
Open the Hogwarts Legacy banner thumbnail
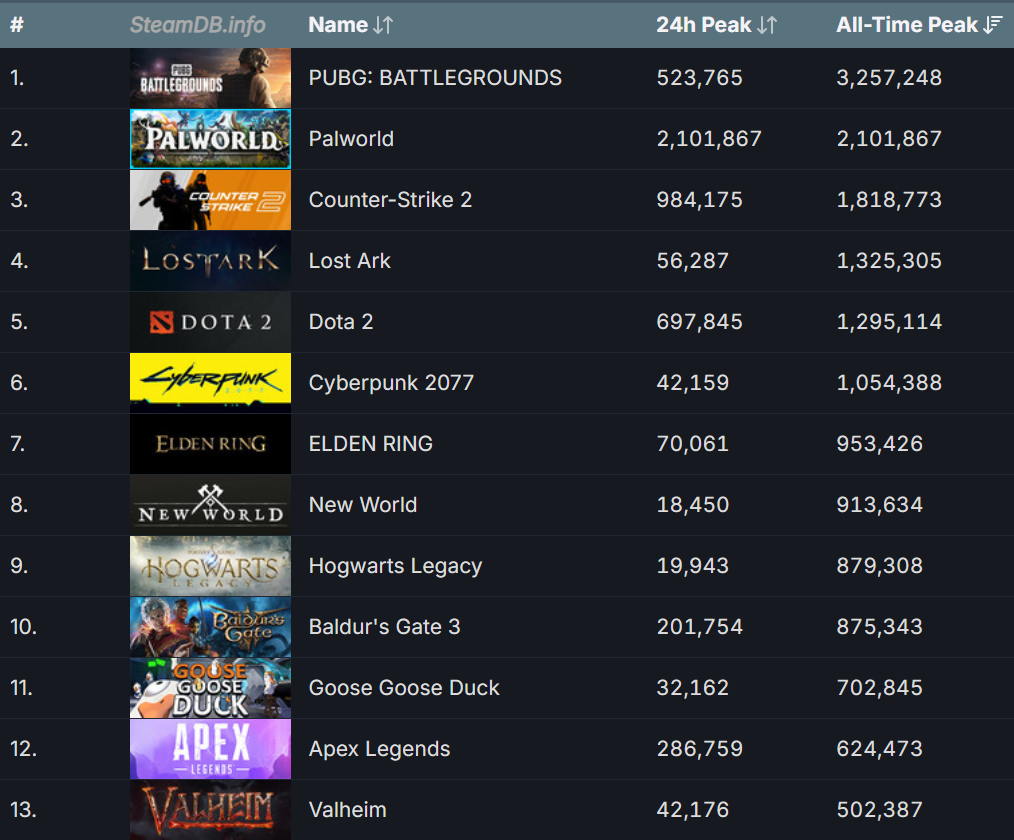coord(210,566)
